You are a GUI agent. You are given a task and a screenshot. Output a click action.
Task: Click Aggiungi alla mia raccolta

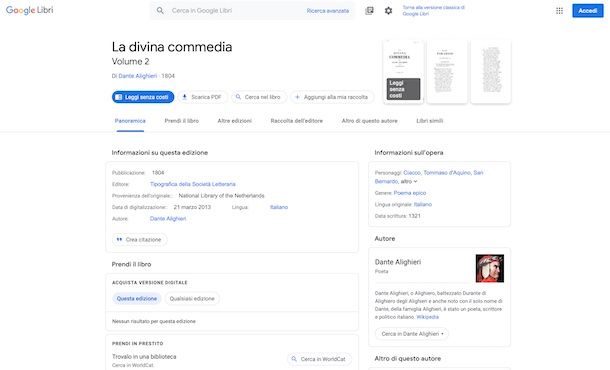click(331, 97)
